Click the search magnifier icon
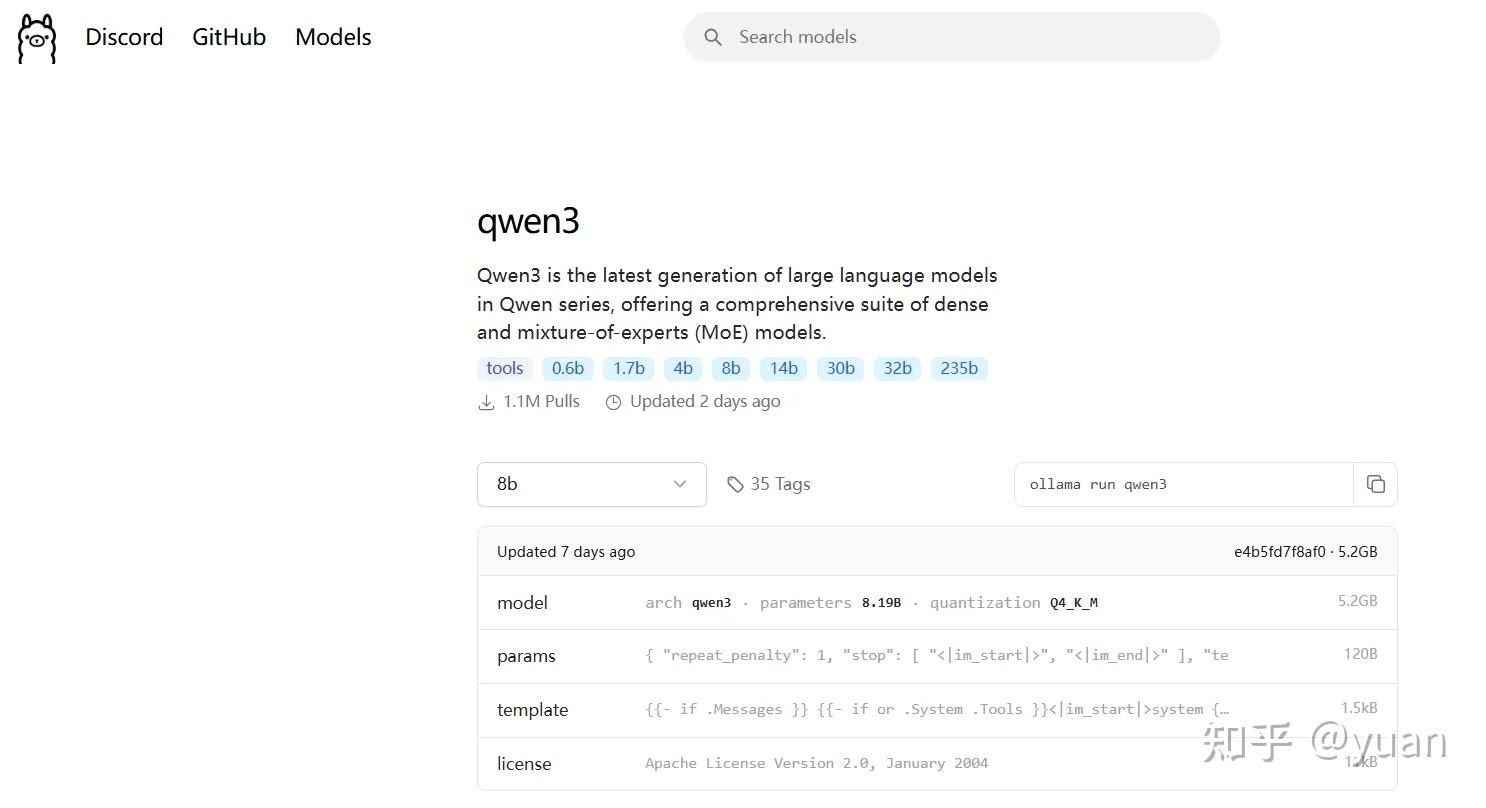 (x=712, y=37)
